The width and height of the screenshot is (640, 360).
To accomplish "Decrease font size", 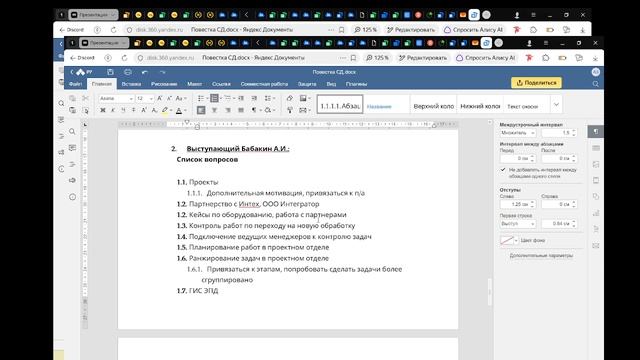I will [x=169, y=98].
